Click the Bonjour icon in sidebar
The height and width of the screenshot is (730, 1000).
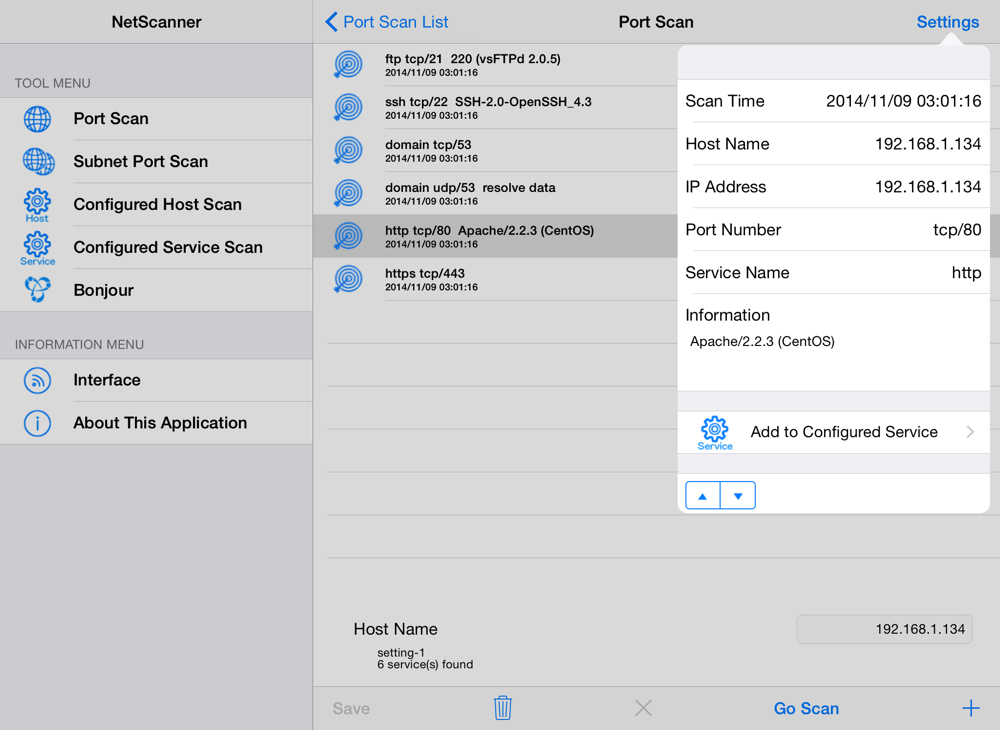37,290
